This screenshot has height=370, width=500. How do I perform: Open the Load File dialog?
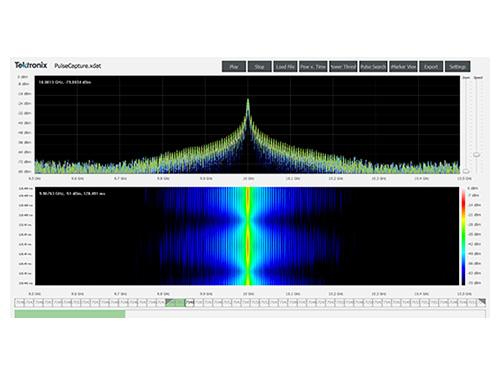pos(285,67)
